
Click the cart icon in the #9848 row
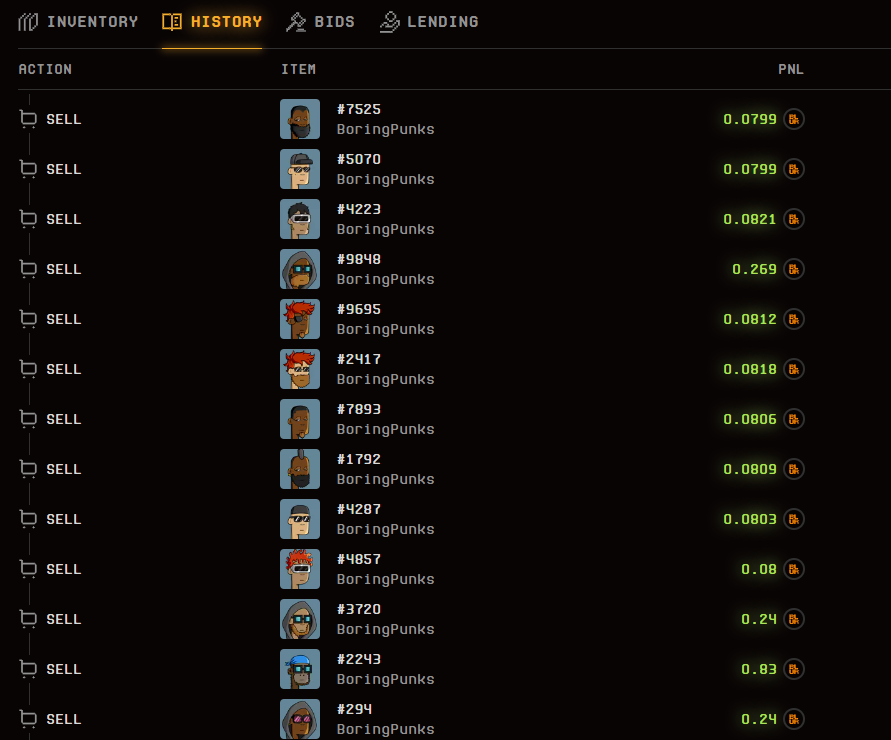28,269
